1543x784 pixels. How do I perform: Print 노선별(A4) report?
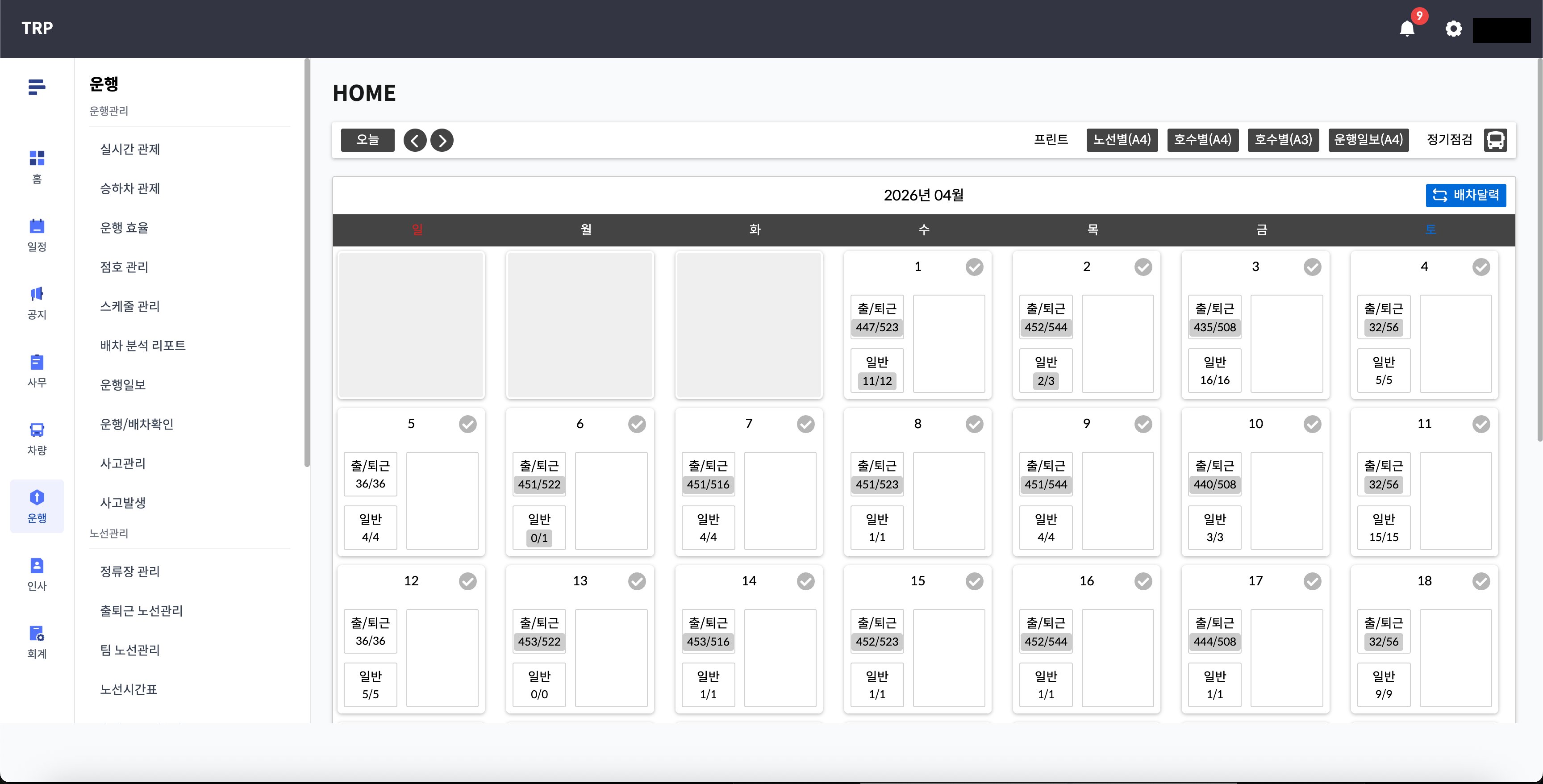(1122, 140)
